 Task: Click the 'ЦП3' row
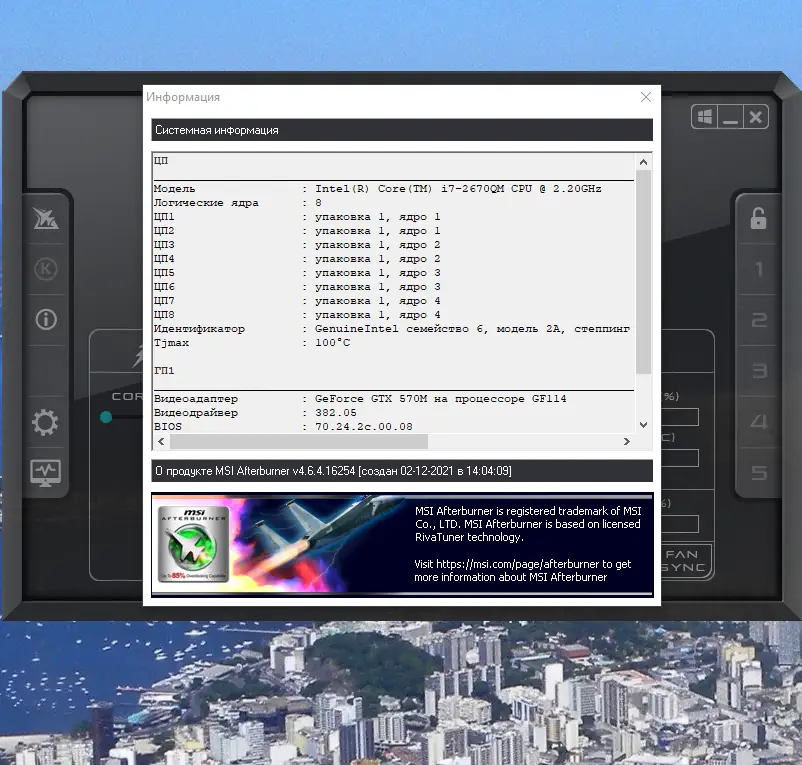pos(297,245)
